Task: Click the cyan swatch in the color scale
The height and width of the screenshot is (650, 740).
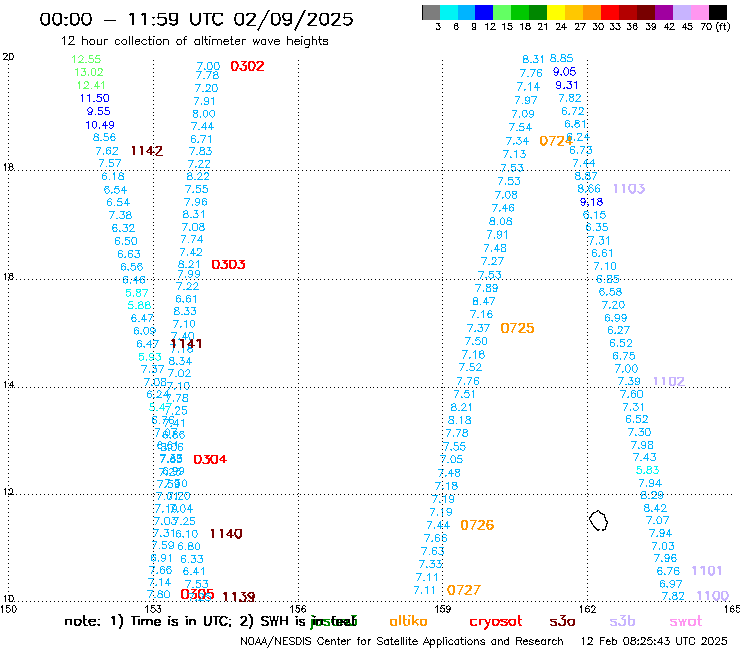Action: click(449, 12)
